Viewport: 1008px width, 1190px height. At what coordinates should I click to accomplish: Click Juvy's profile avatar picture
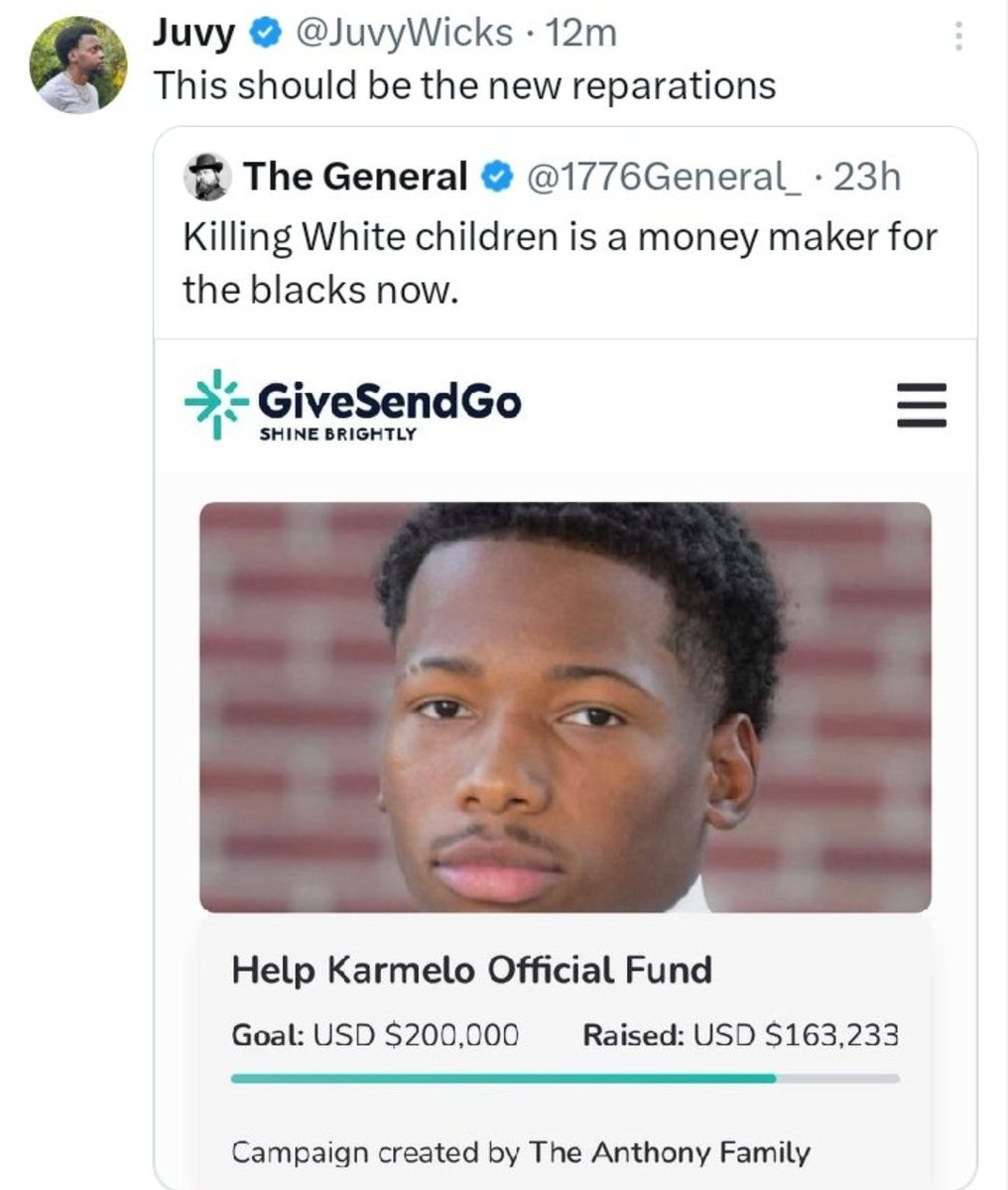pos(78,66)
